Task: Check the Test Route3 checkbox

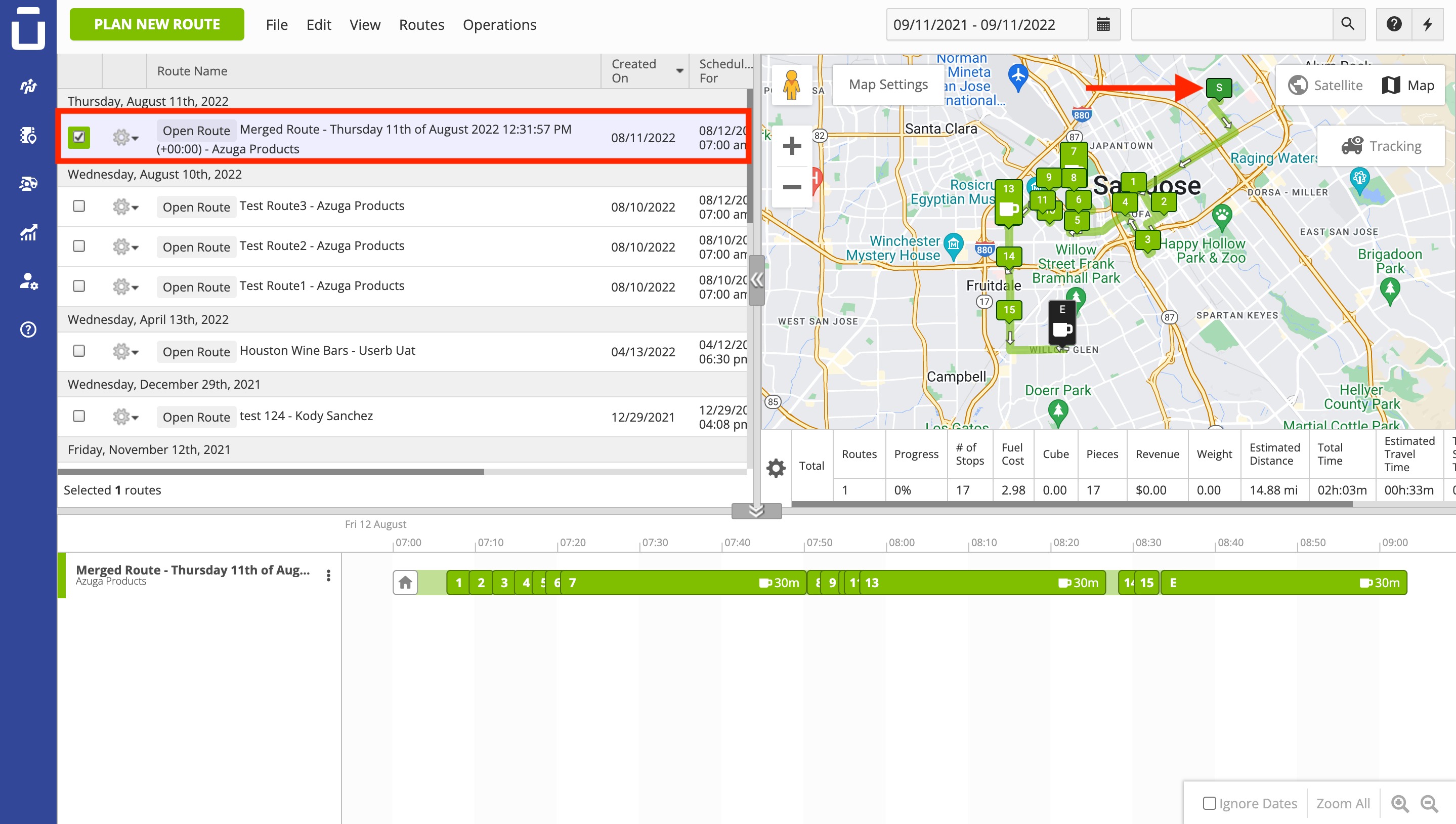Action: pos(79,206)
